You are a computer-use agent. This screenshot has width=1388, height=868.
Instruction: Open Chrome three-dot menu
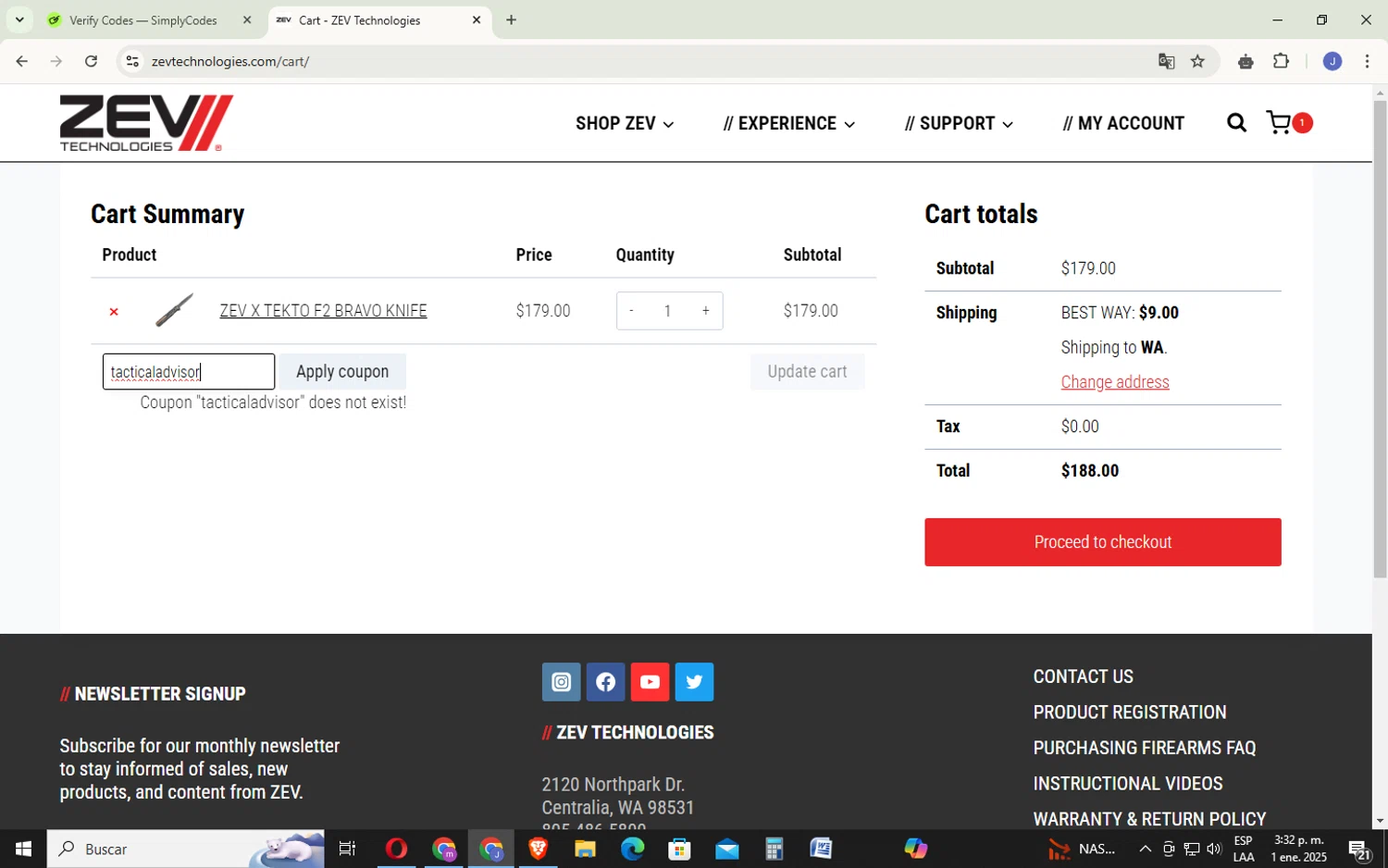[1367, 61]
